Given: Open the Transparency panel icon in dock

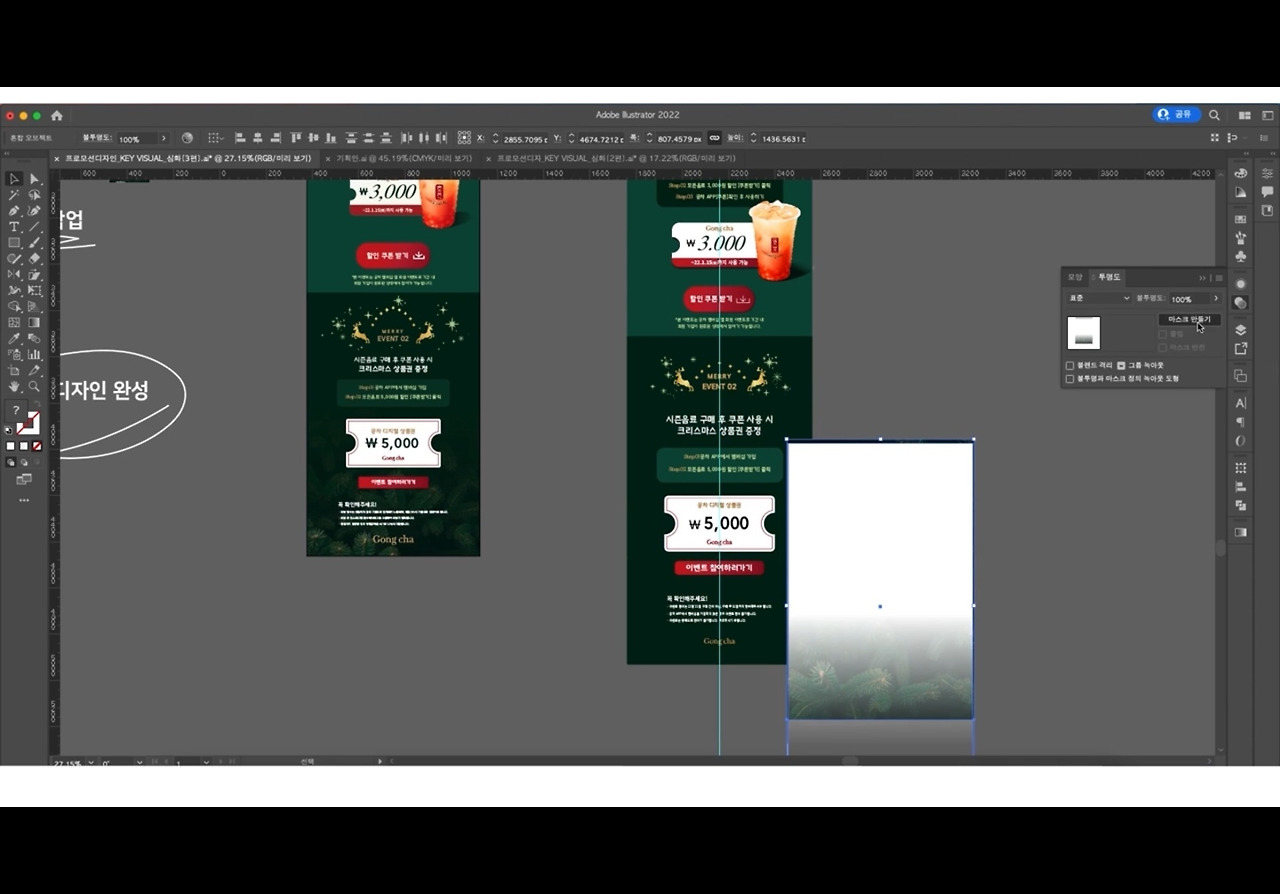Looking at the screenshot, I should [x=1241, y=303].
